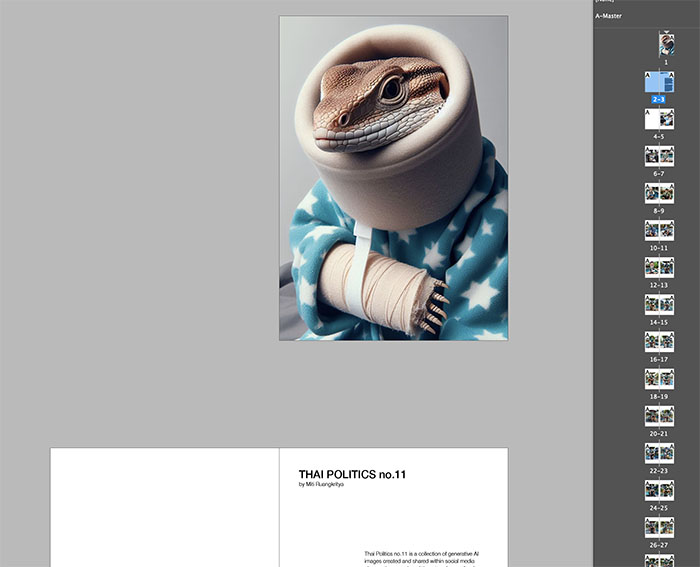Select spread 26-27 thumbnail
The image size is (700, 567).
point(659,527)
